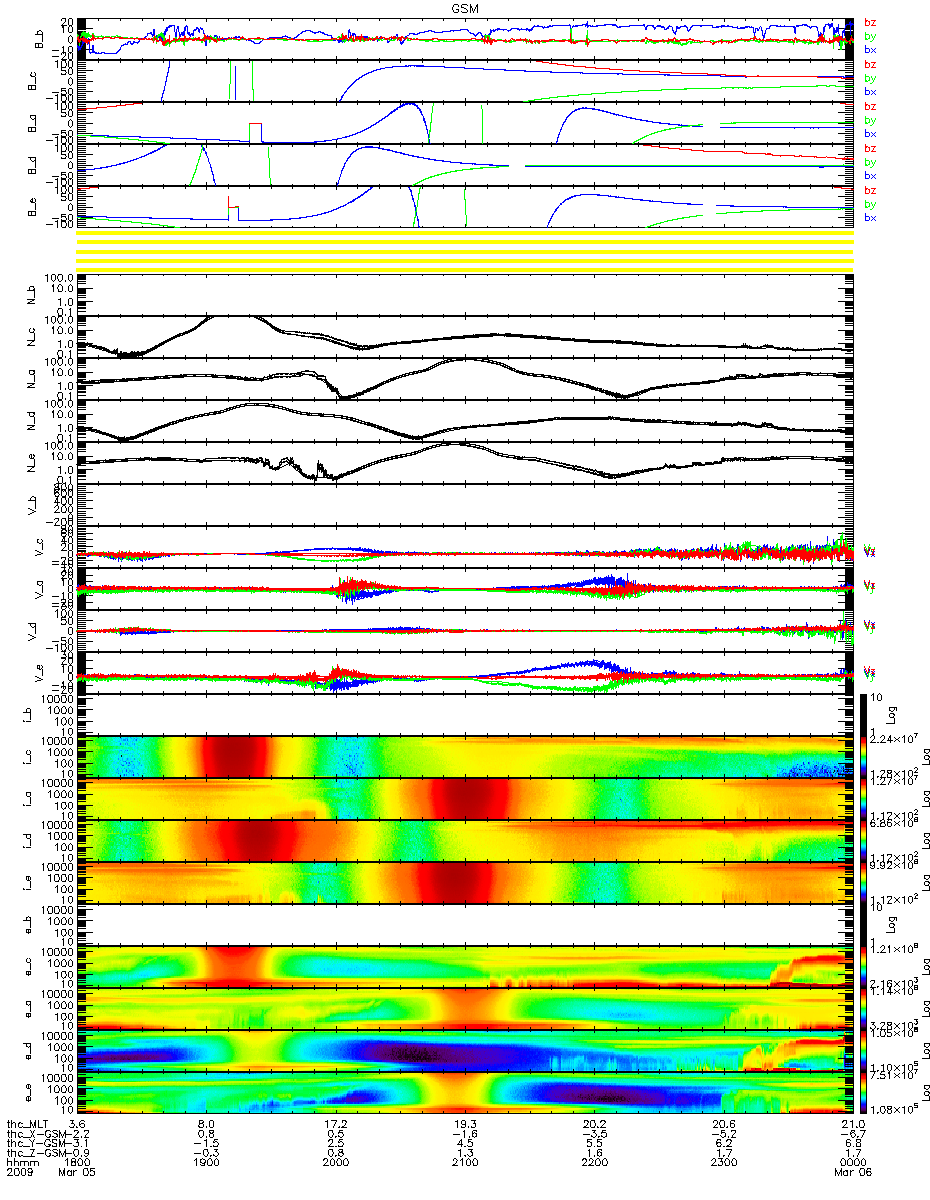
Task: Click the GSM plot title
Action: 464,8
